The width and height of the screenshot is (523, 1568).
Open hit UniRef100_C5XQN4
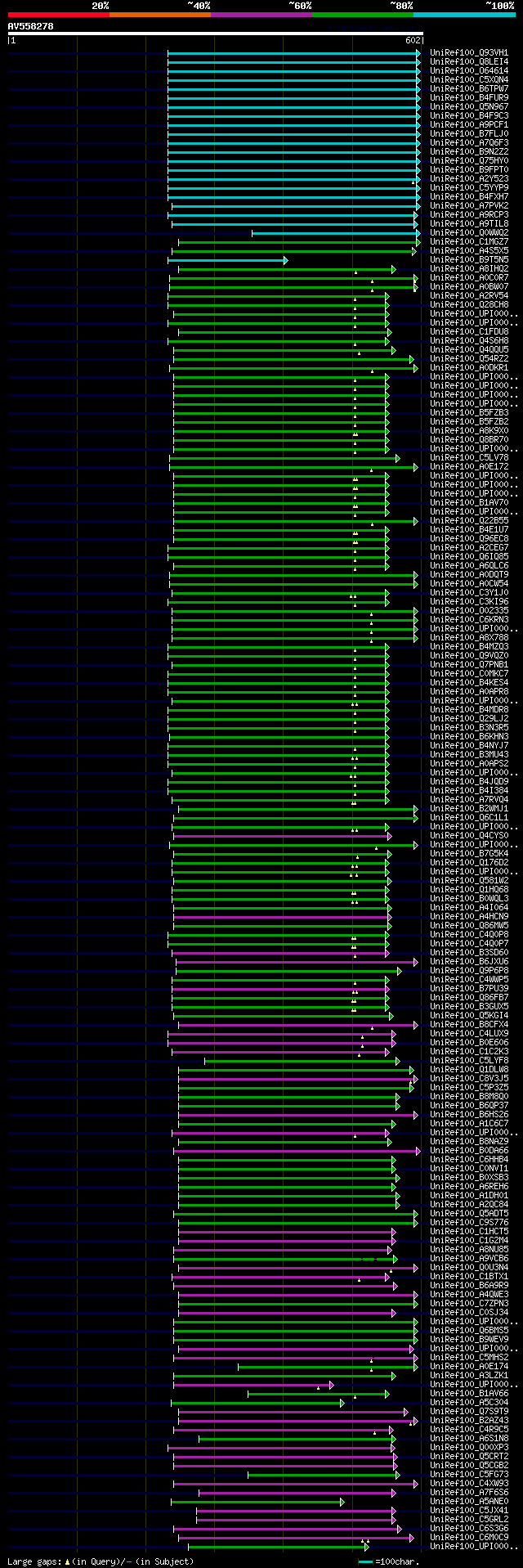coord(469,79)
